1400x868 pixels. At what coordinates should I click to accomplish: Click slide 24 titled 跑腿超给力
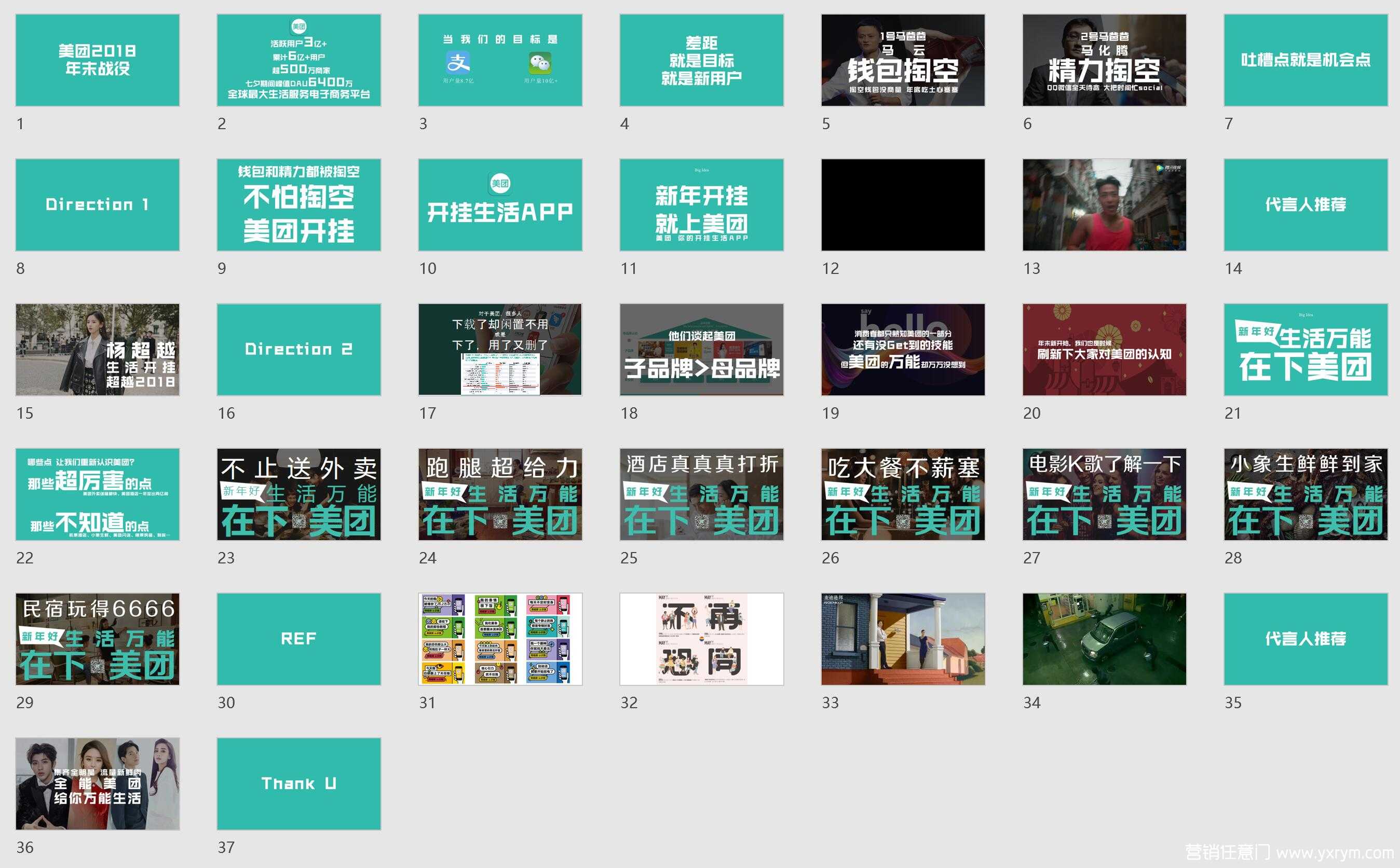click(500, 494)
